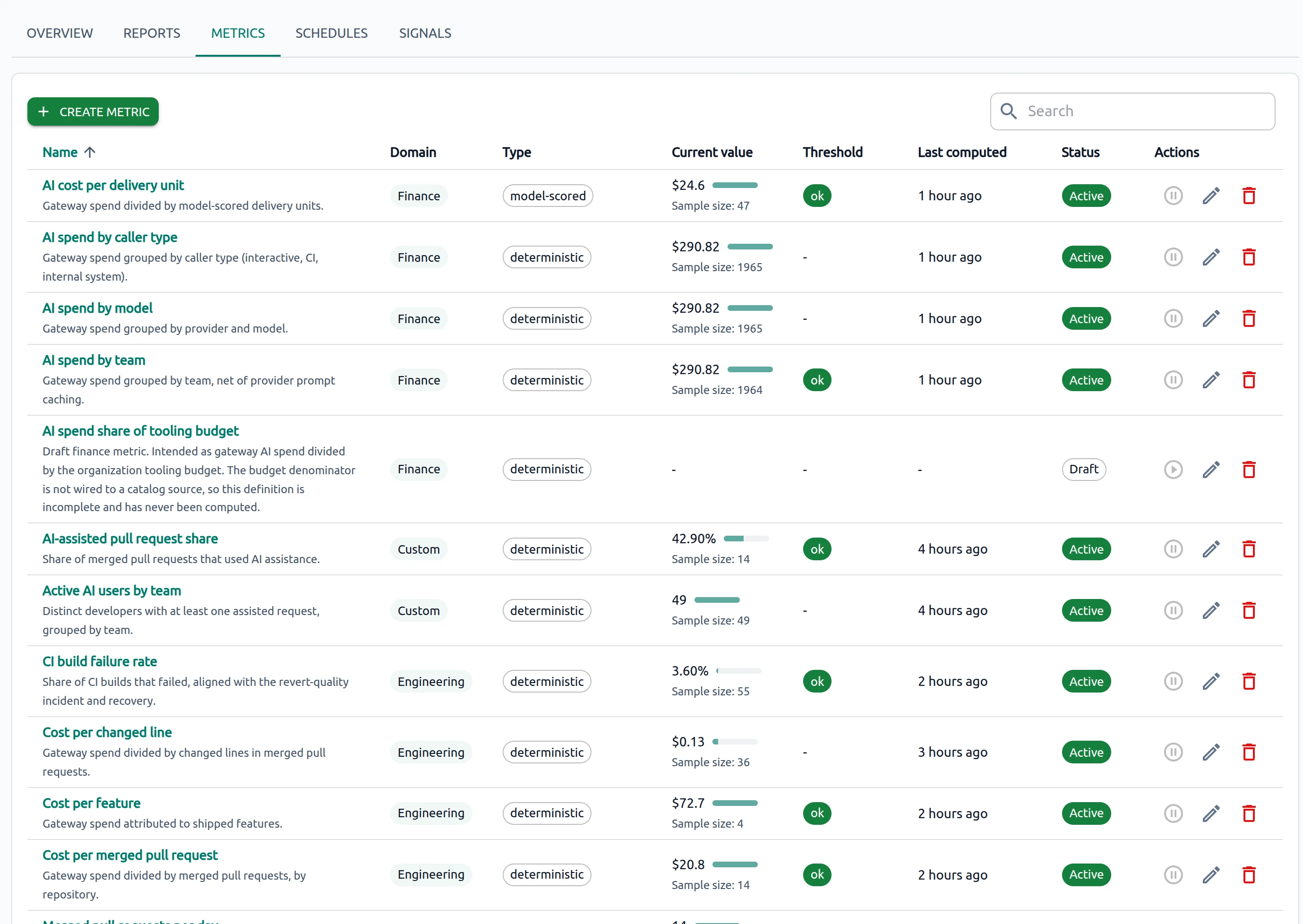Click the AI-assisted pull request share value bar
The width and height of the screenshot is (1303, 924).
pos(746,538)
